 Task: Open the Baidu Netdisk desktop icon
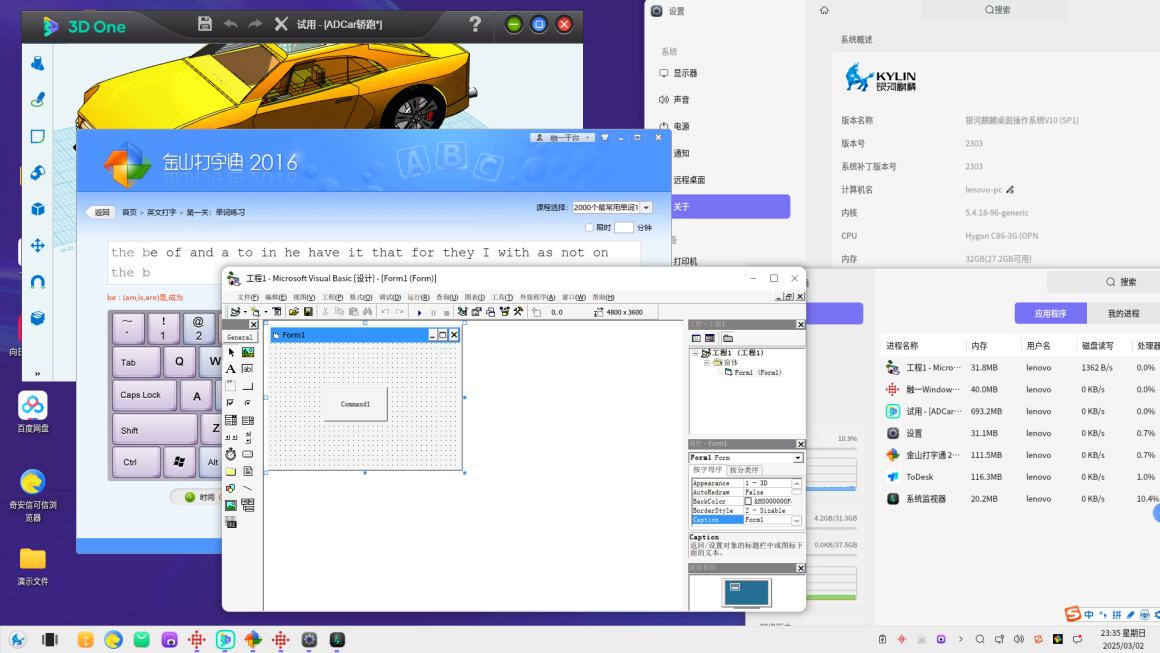[33, 412]
